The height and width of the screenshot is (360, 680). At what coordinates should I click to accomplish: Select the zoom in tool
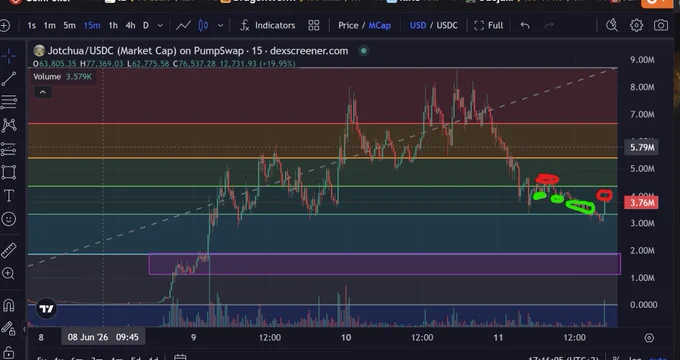(8, 273)
